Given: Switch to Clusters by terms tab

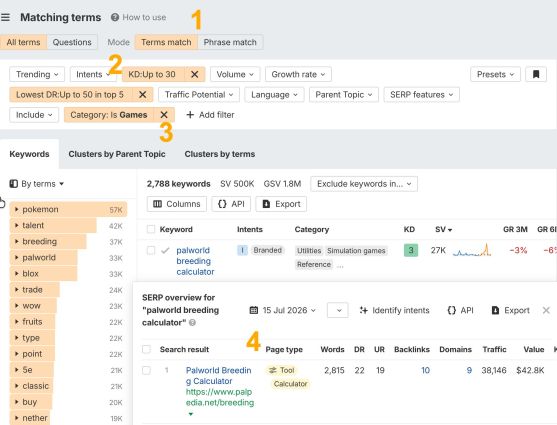Looking at the screenshot, I should click(x=220, y=154).
